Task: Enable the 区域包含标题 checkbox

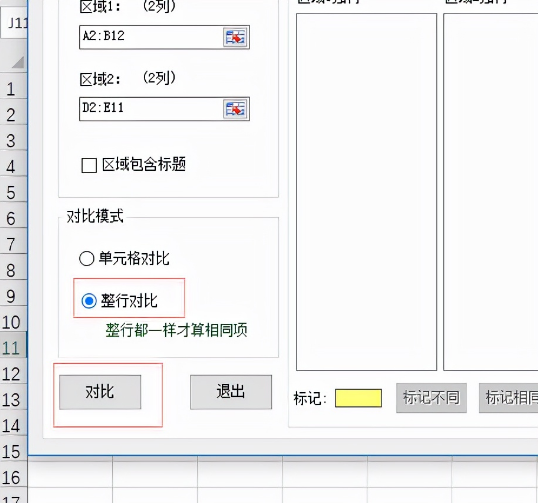Action: click(x=89, y=165)
